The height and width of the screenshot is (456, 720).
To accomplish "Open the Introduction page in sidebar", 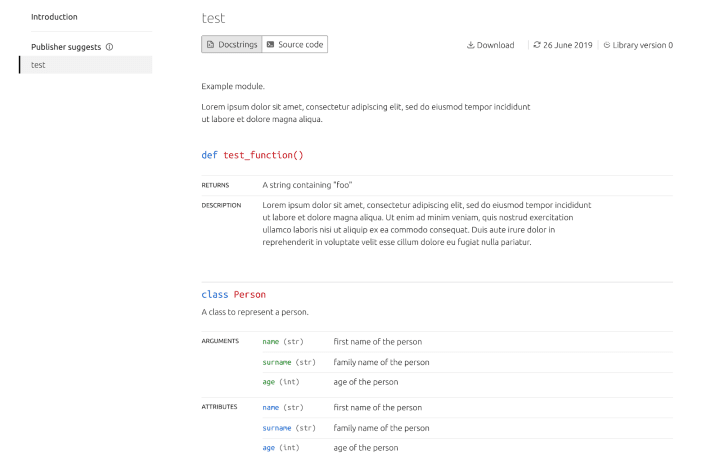I will pos(54,17).
